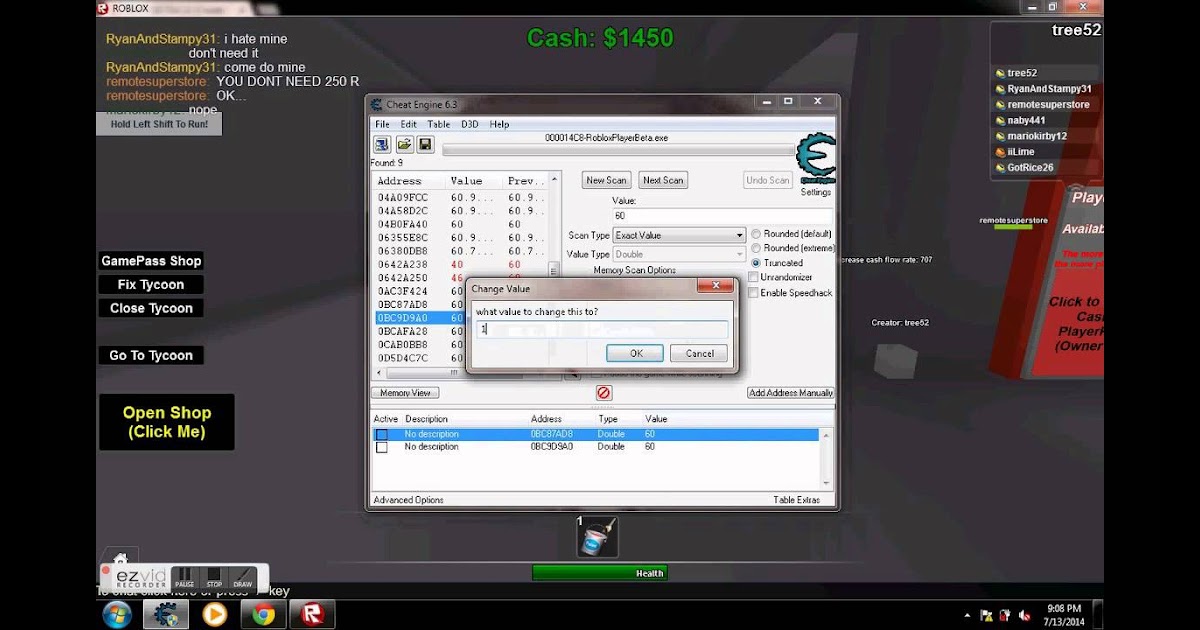Screen dimensions: 1200x630
Task: Click the Memory View button
Action: tap(405, 393)
